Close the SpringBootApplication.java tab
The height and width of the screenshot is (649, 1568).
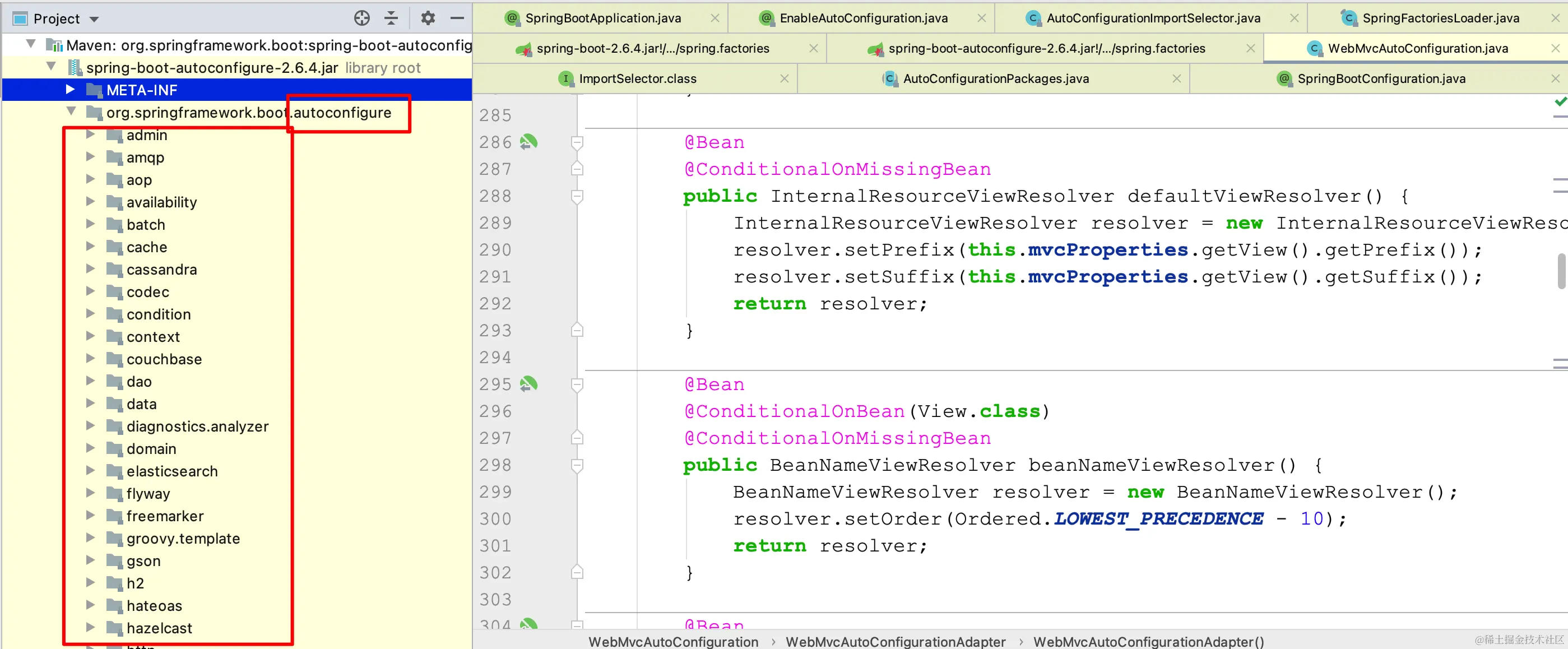(715, 18)
